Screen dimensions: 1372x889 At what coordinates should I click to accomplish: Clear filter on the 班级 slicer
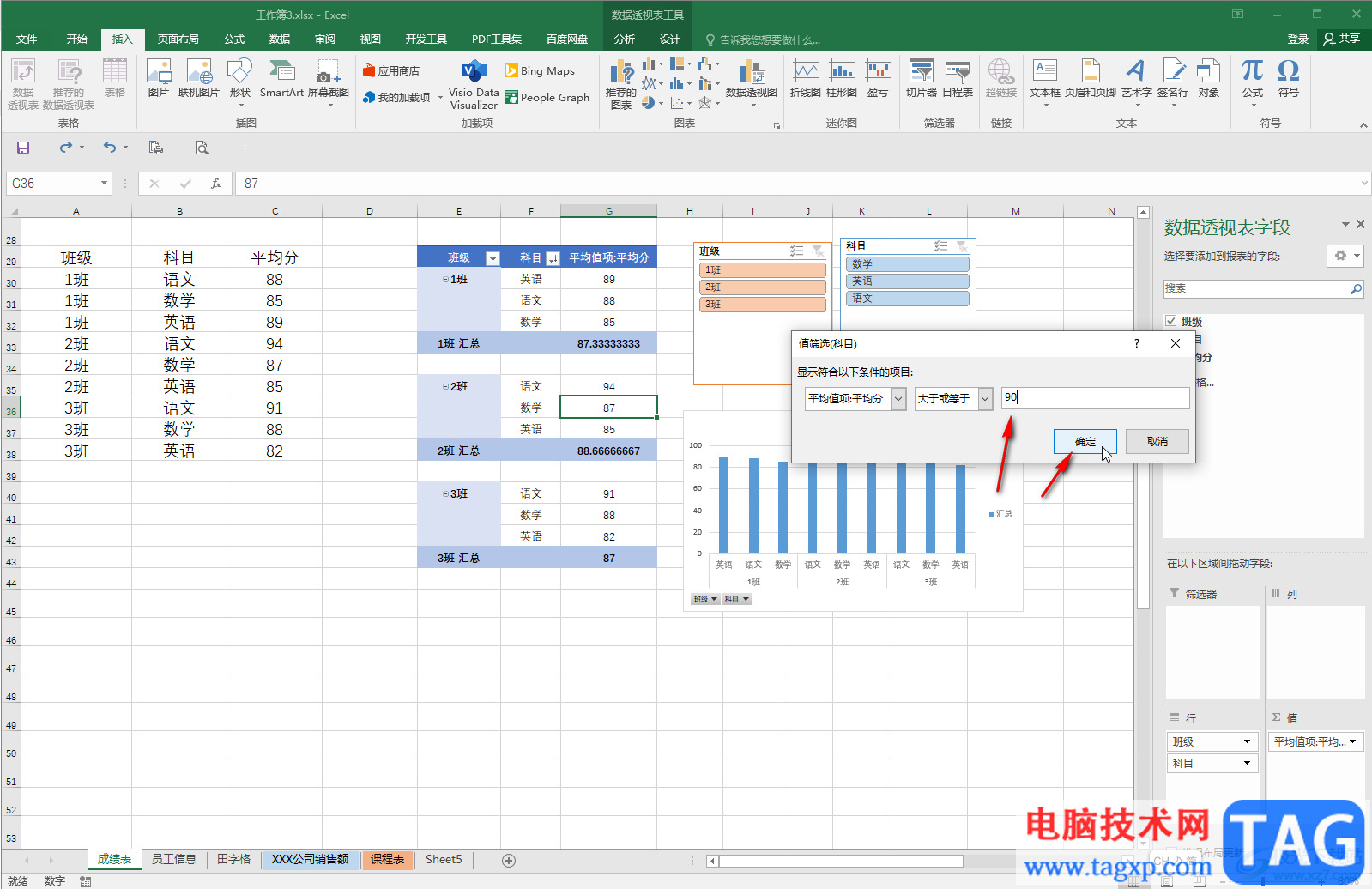(819, 251)
